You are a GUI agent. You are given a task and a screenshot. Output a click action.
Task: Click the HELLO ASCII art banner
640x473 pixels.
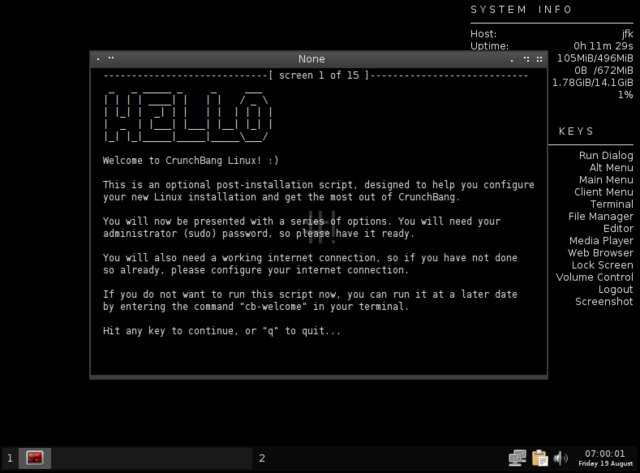click(187, 117)
